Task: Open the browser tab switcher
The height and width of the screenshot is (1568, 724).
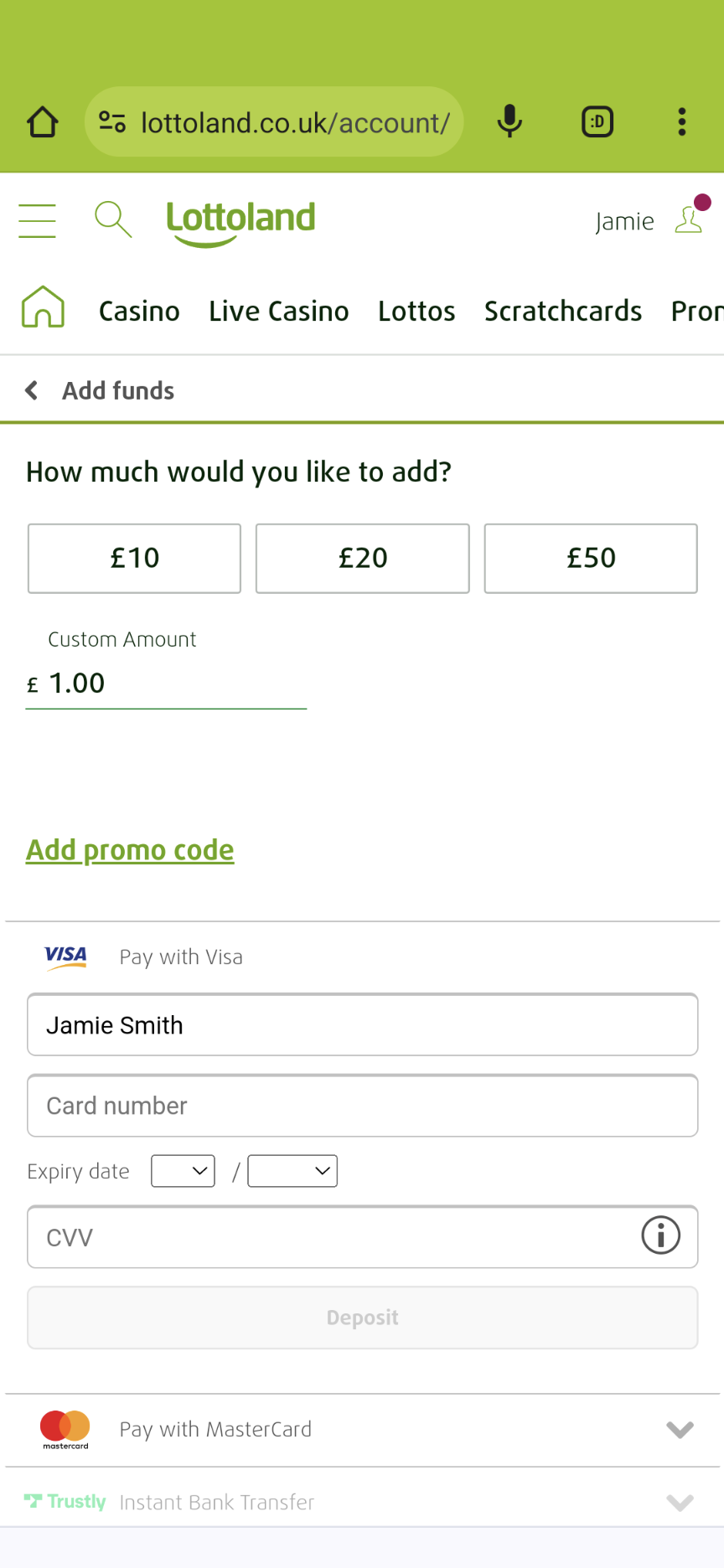Action: pyautogui.click(x=597, y=122)
